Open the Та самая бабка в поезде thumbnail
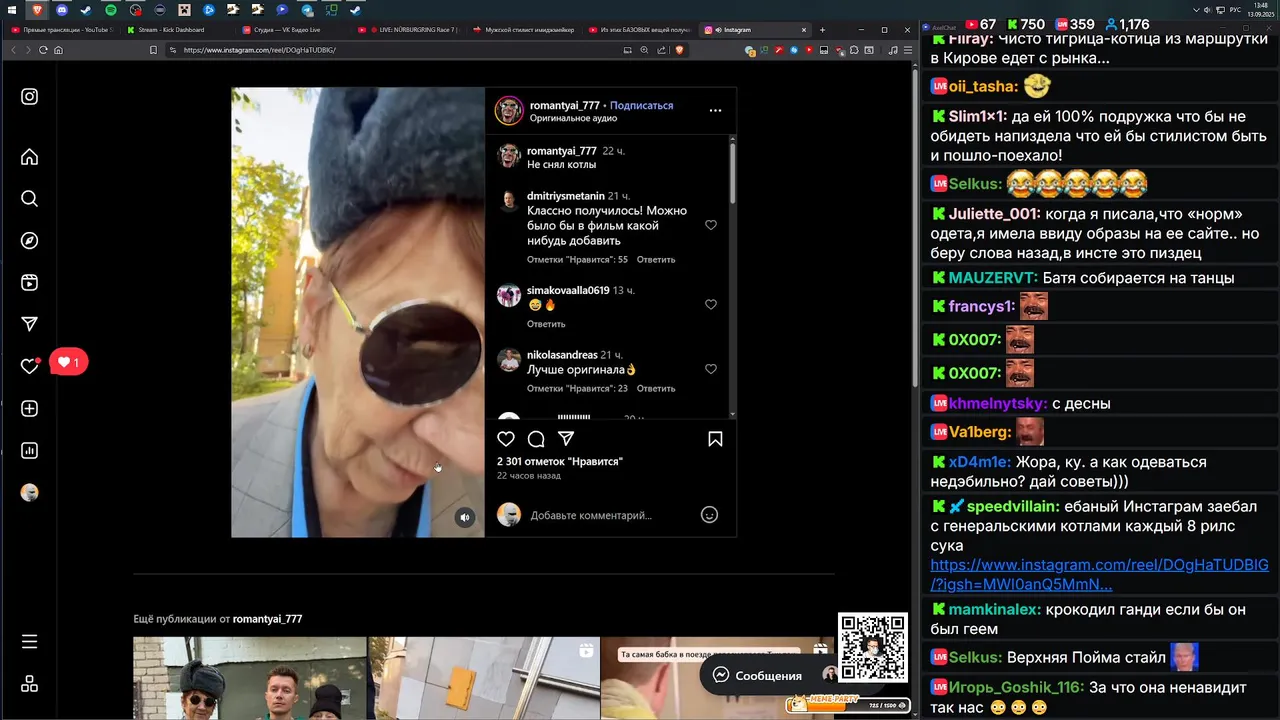Screen dimensions: 1280x720 coord(717,678)
